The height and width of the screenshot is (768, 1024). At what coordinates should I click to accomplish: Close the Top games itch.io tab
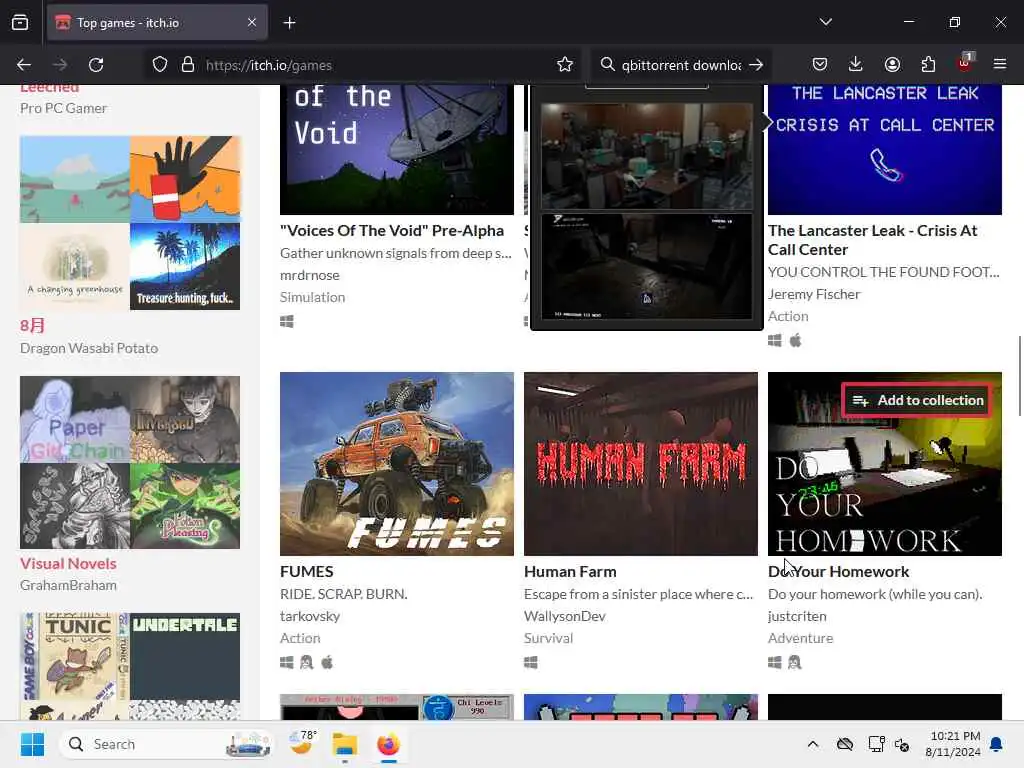coord(251,23)
